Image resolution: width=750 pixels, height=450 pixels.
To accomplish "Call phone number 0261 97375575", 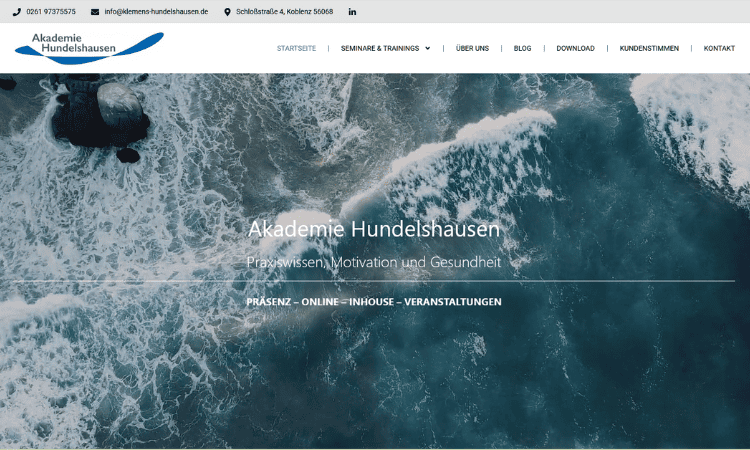I will (x=51, y=12).
